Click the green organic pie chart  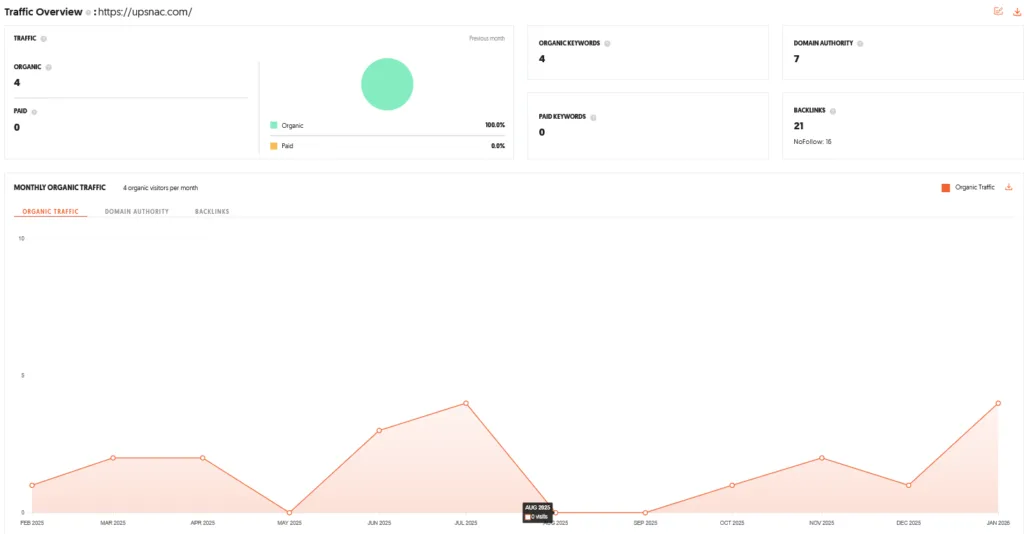387,84
